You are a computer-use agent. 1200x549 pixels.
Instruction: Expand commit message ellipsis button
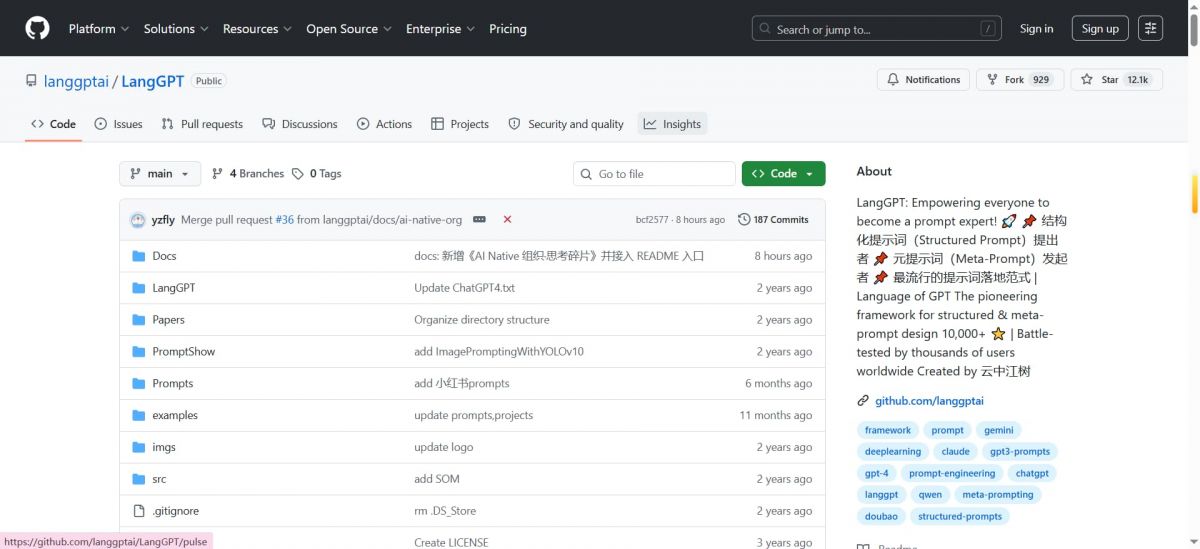[479, 220]
